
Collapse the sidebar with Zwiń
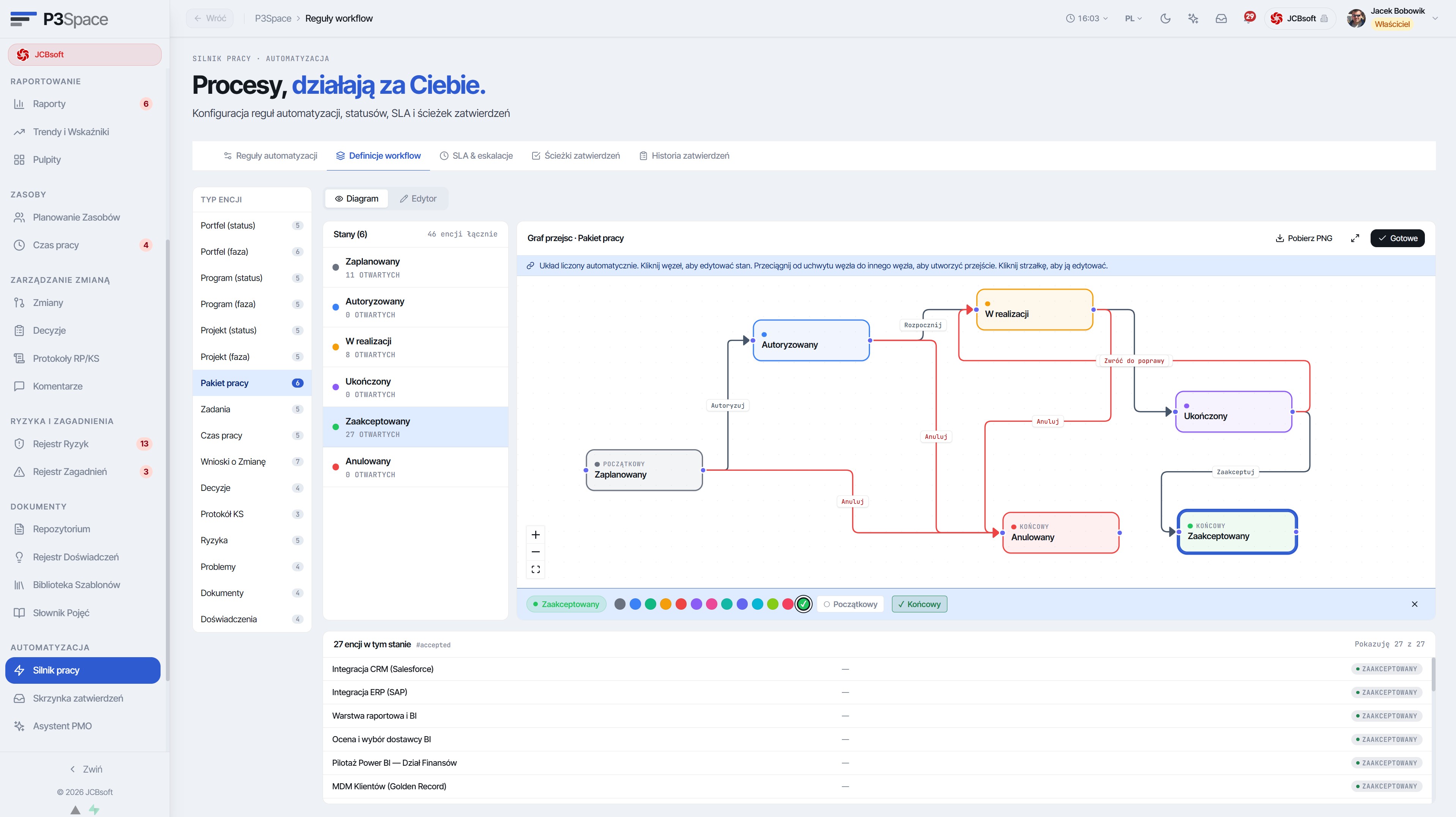[x=85, y=770]
